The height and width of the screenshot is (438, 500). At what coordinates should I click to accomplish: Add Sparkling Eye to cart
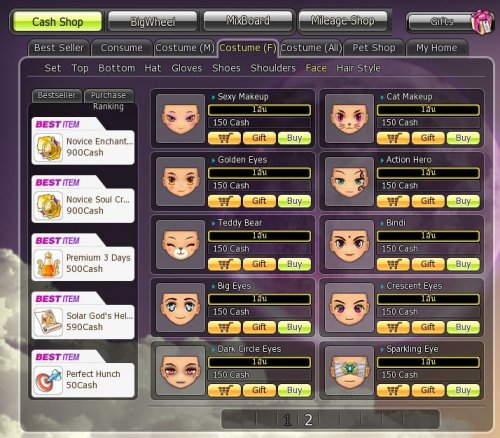393,390
